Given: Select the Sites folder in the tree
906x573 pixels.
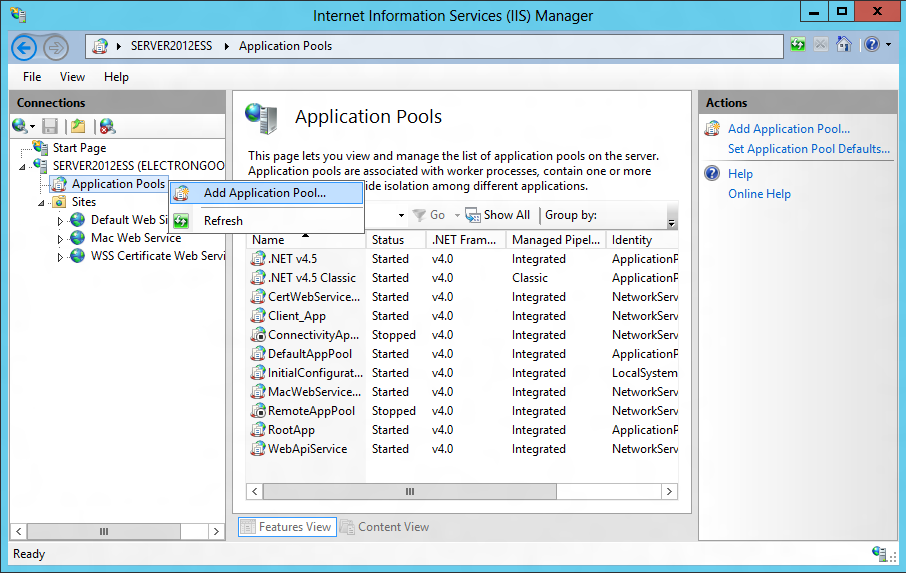Looking at the screenshot, I should (x=84, y=202).
